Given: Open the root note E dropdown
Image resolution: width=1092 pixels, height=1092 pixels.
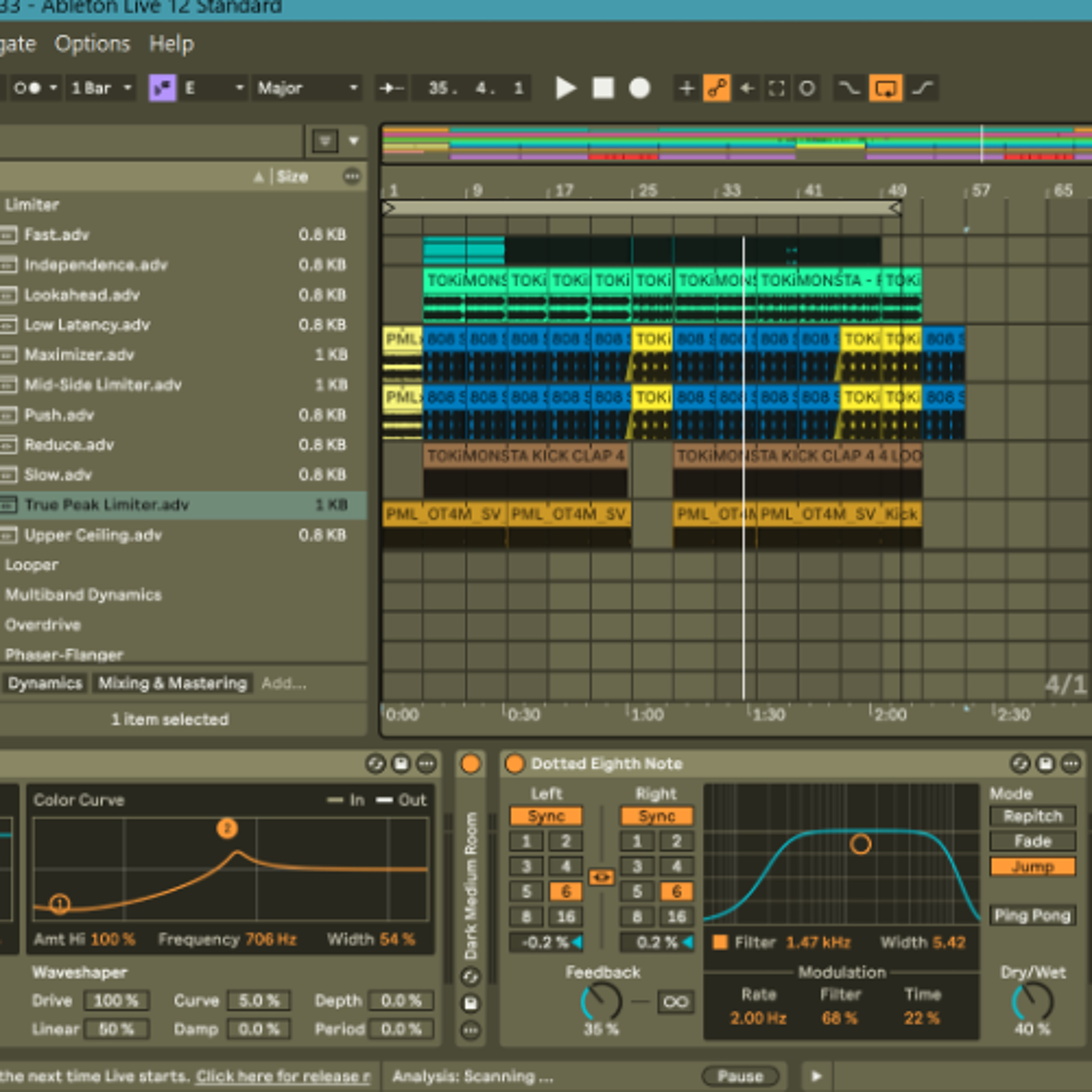Looking at the screenshot, I should [214, 88].
